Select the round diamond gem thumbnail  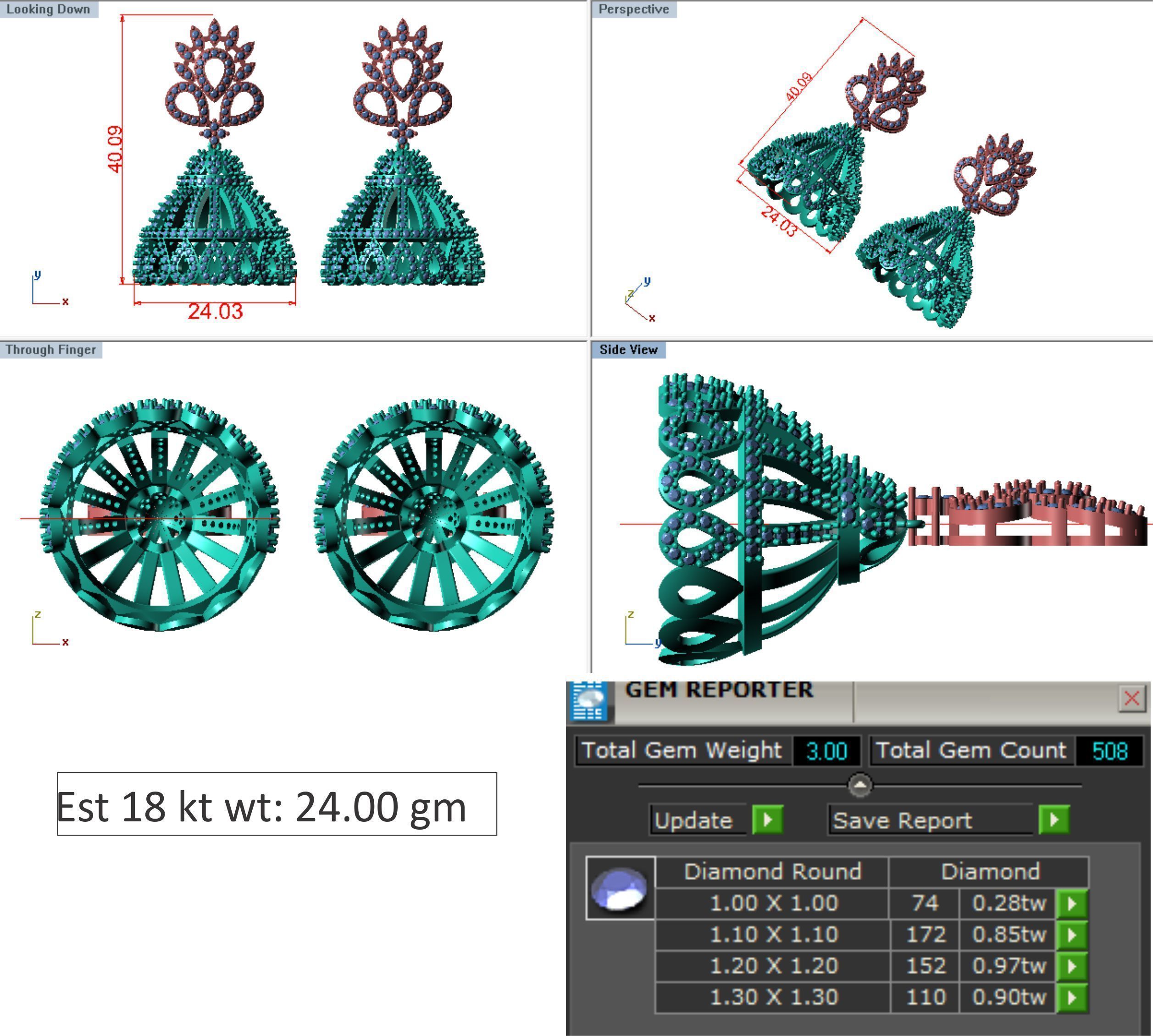(620, 888)
